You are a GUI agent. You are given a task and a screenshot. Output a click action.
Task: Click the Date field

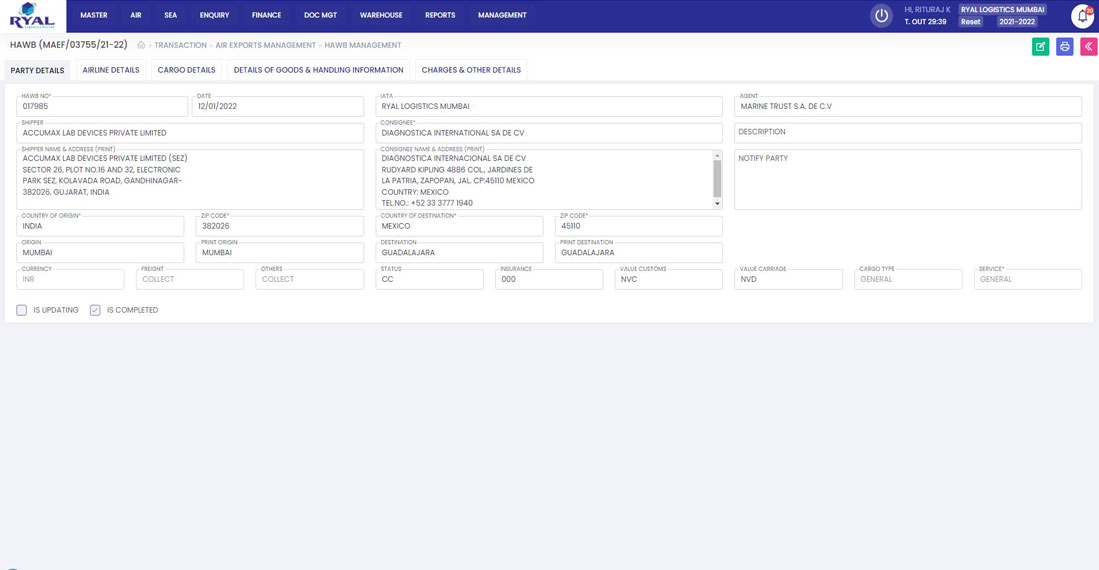click(278, 107)
